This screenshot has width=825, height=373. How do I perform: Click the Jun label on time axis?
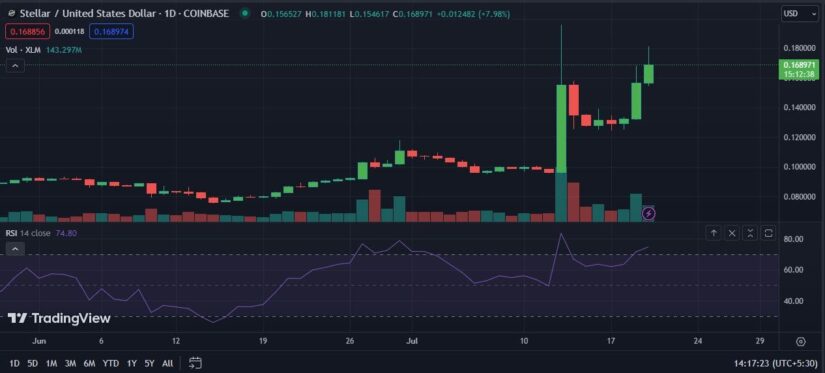click(39, 341)
